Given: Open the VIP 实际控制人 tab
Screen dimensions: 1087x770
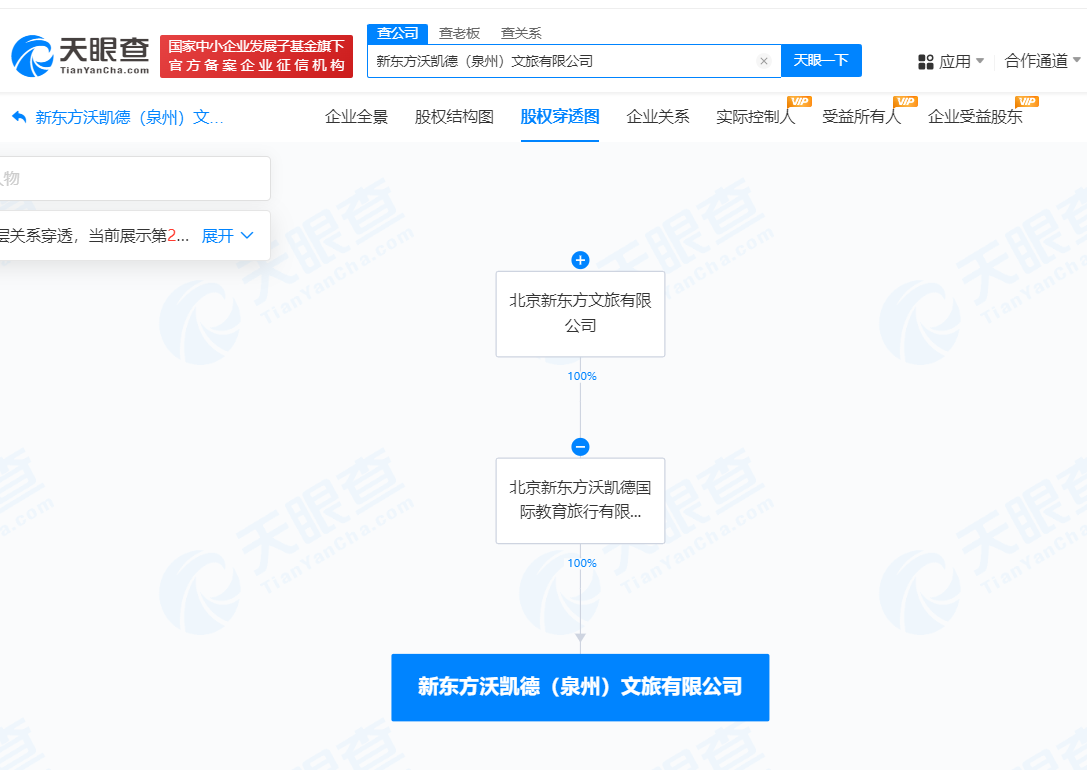Looking at the screenshot, I should coord(755,116).
